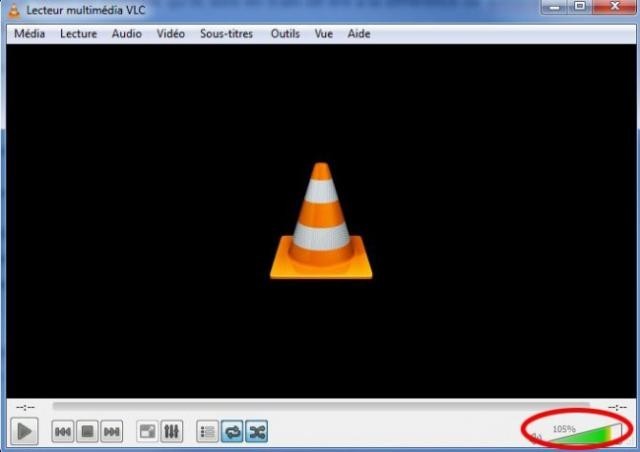Open the Média menu
The width and height of the screenshot is (640, 452).
[30, 34]
